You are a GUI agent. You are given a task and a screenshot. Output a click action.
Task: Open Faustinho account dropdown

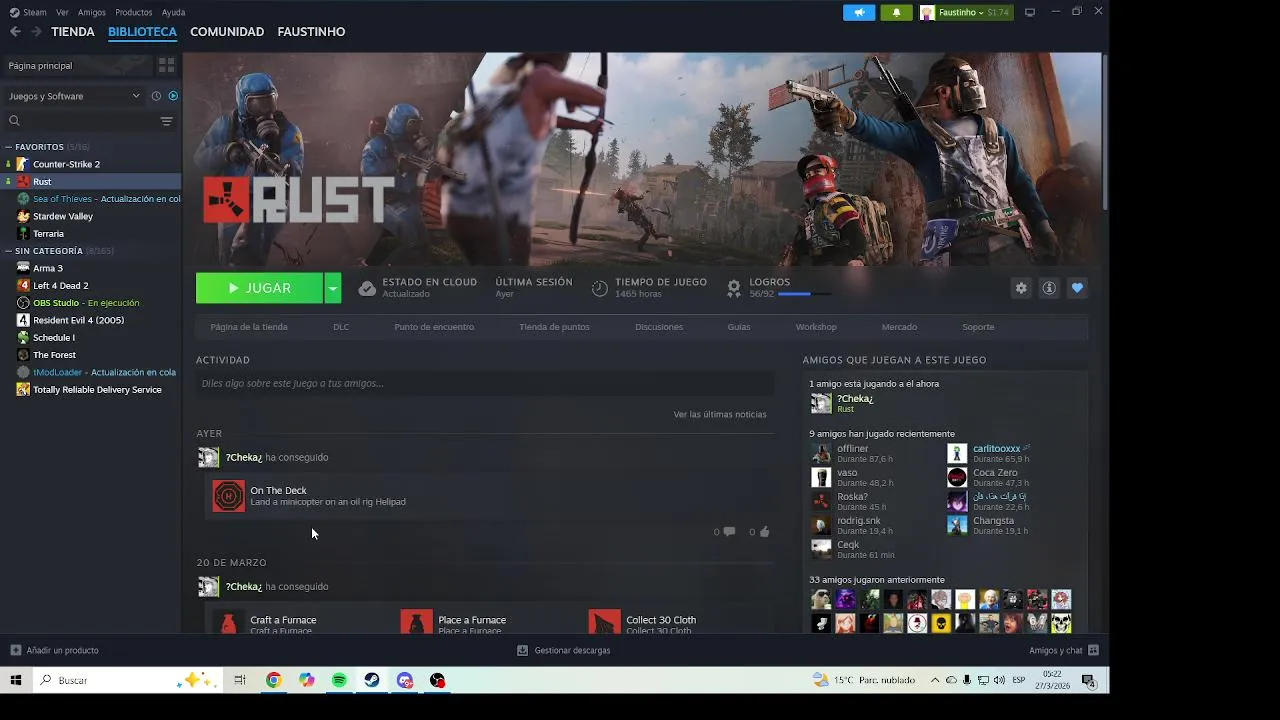[966, 12]
